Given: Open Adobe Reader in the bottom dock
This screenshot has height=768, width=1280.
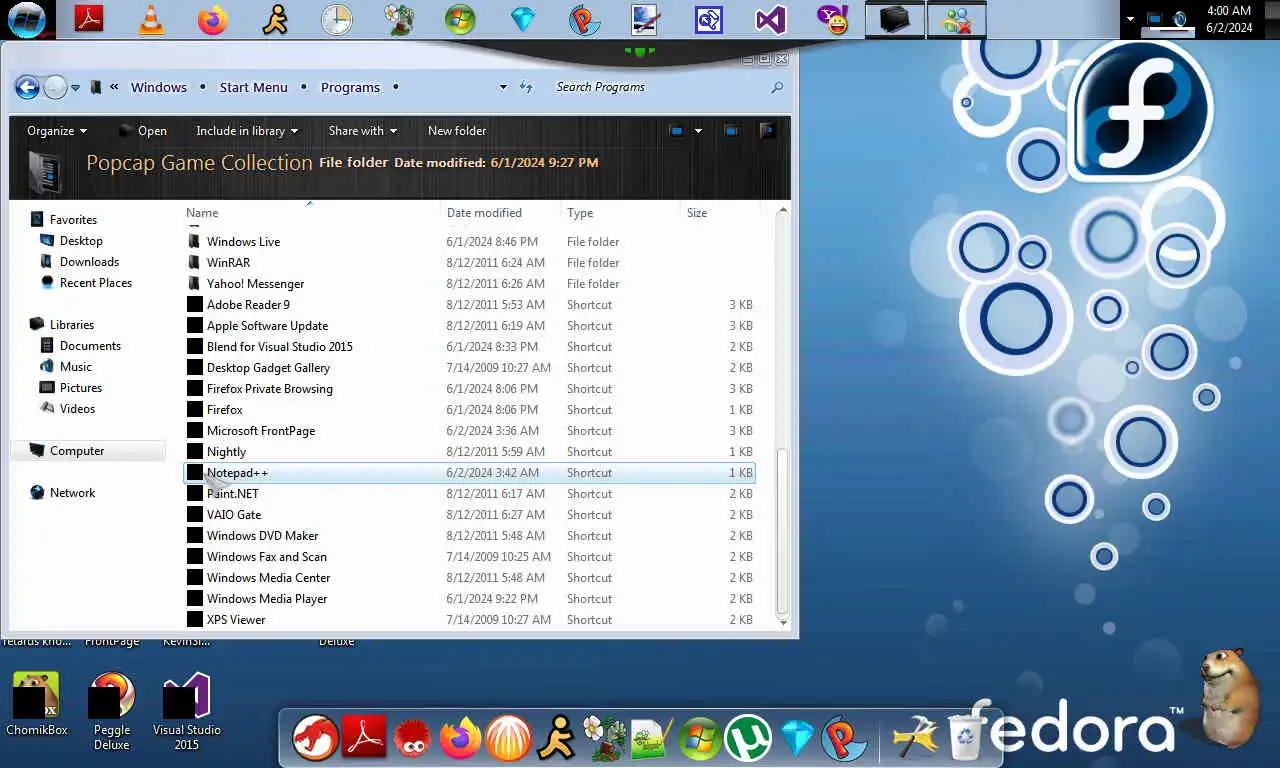Looking at the screenshot, I should click(x=363, y=739).
